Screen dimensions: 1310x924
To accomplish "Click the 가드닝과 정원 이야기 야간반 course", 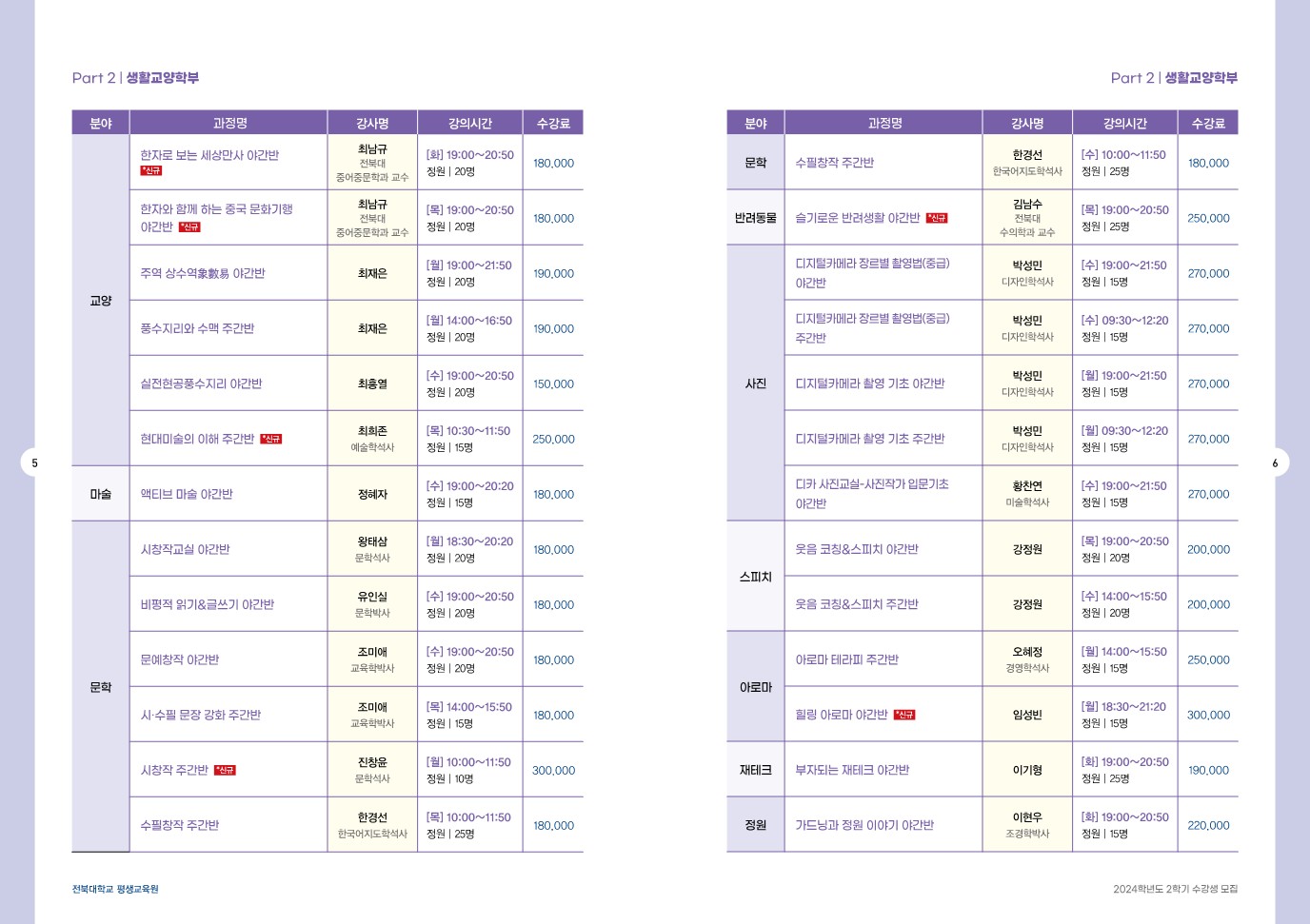I will (x=864, y=826).
